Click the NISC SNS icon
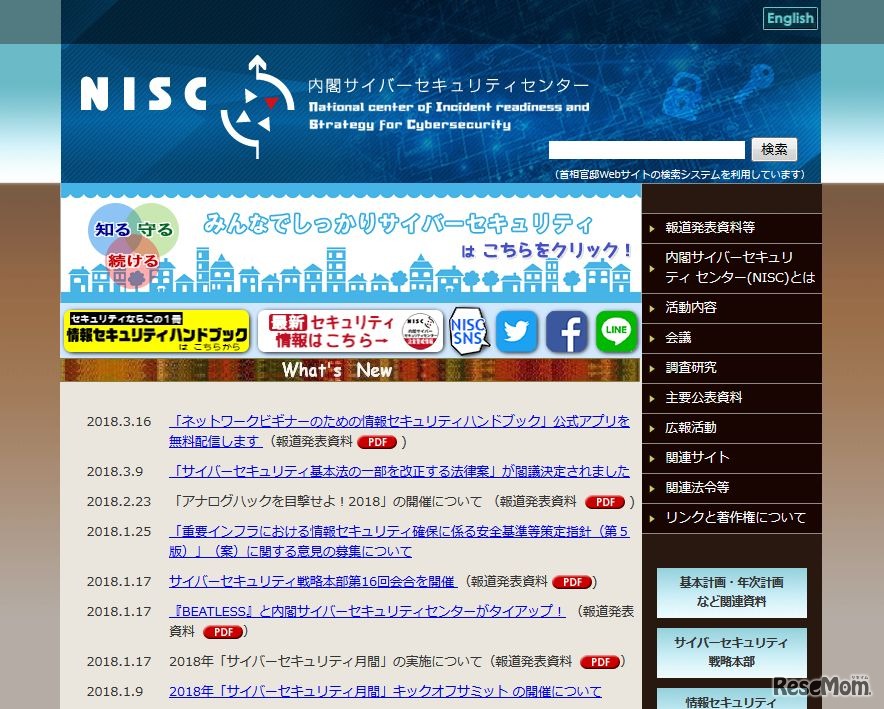Viewport: 884px width, 709px height. point(470,332)
